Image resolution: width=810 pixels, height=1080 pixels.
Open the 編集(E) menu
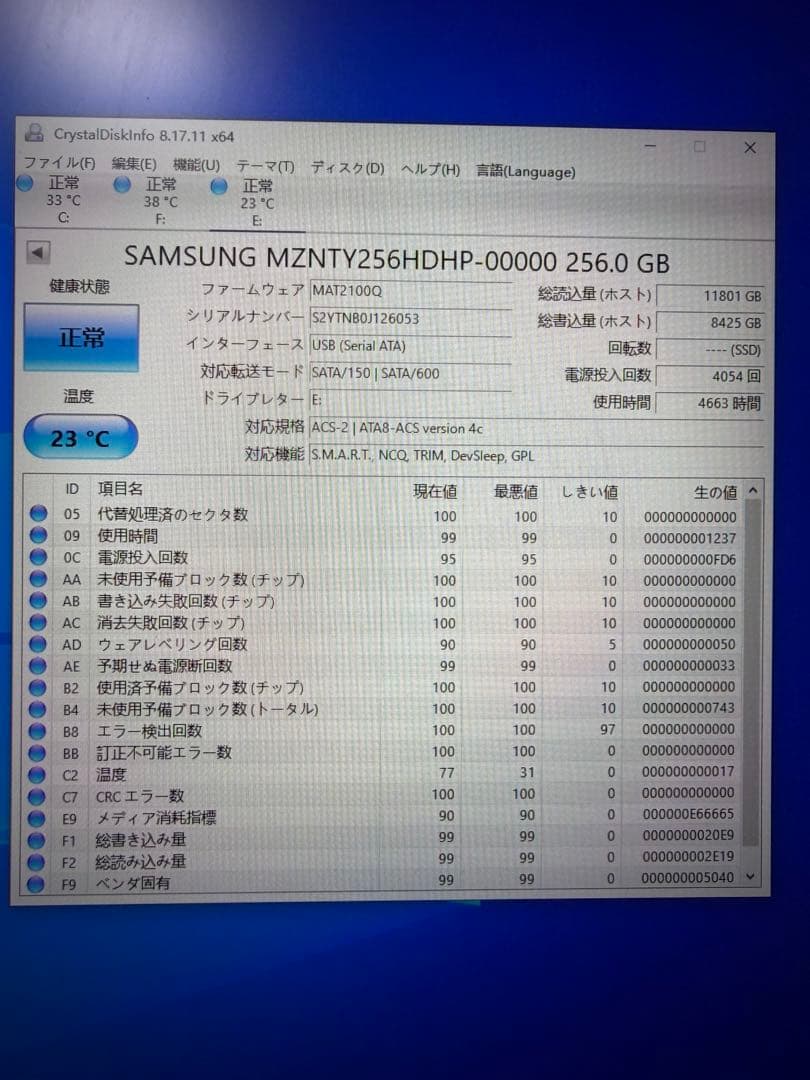click(134, 164)
